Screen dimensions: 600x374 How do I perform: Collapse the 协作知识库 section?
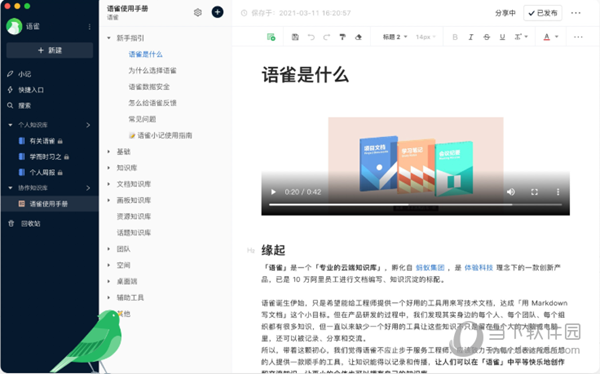coord(10,188)
